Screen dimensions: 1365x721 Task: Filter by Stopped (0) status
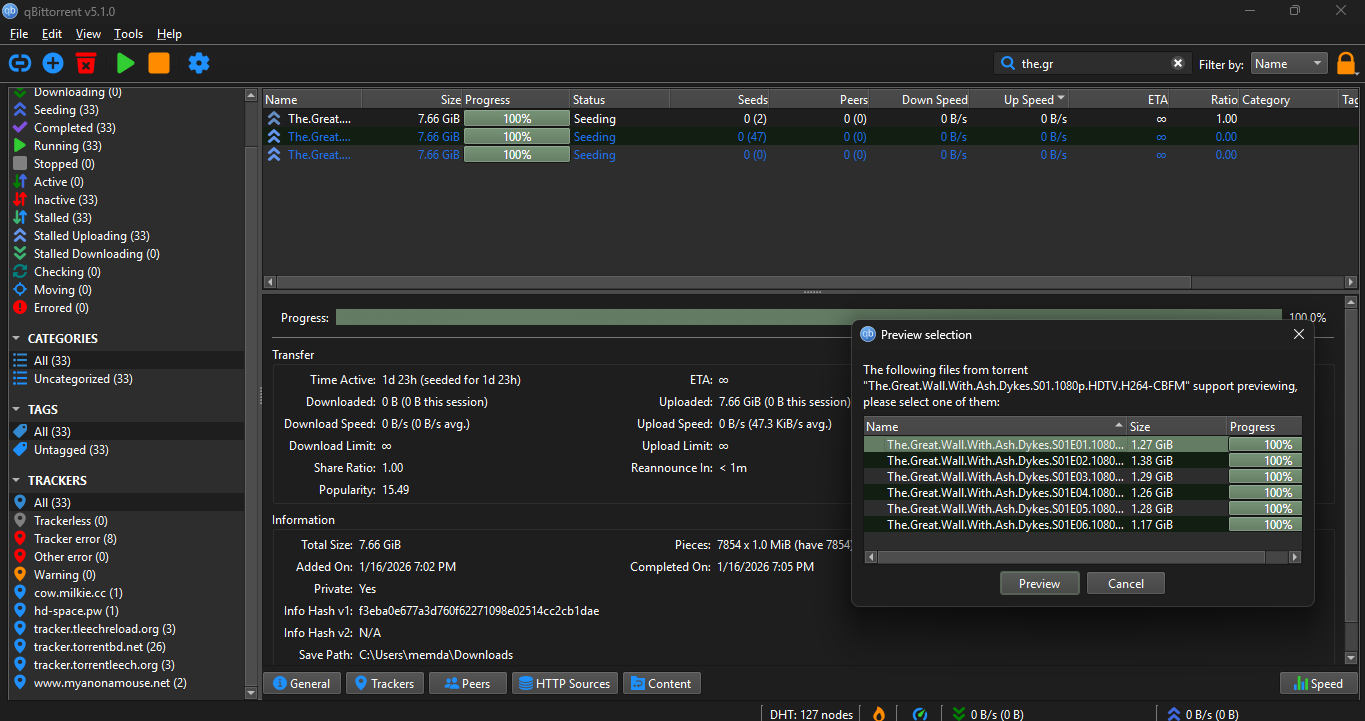pyautogui.click(x=64, y=164)
